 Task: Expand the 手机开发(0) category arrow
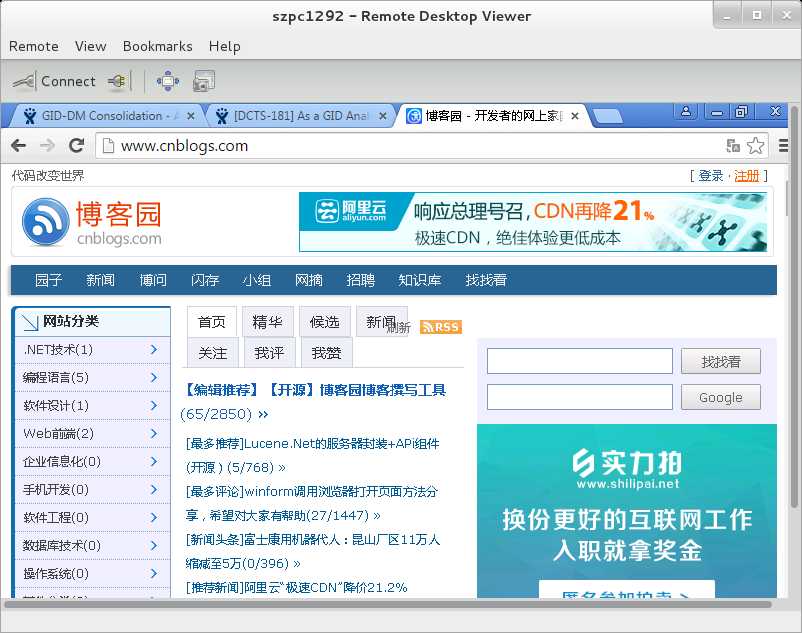point(154,490)
